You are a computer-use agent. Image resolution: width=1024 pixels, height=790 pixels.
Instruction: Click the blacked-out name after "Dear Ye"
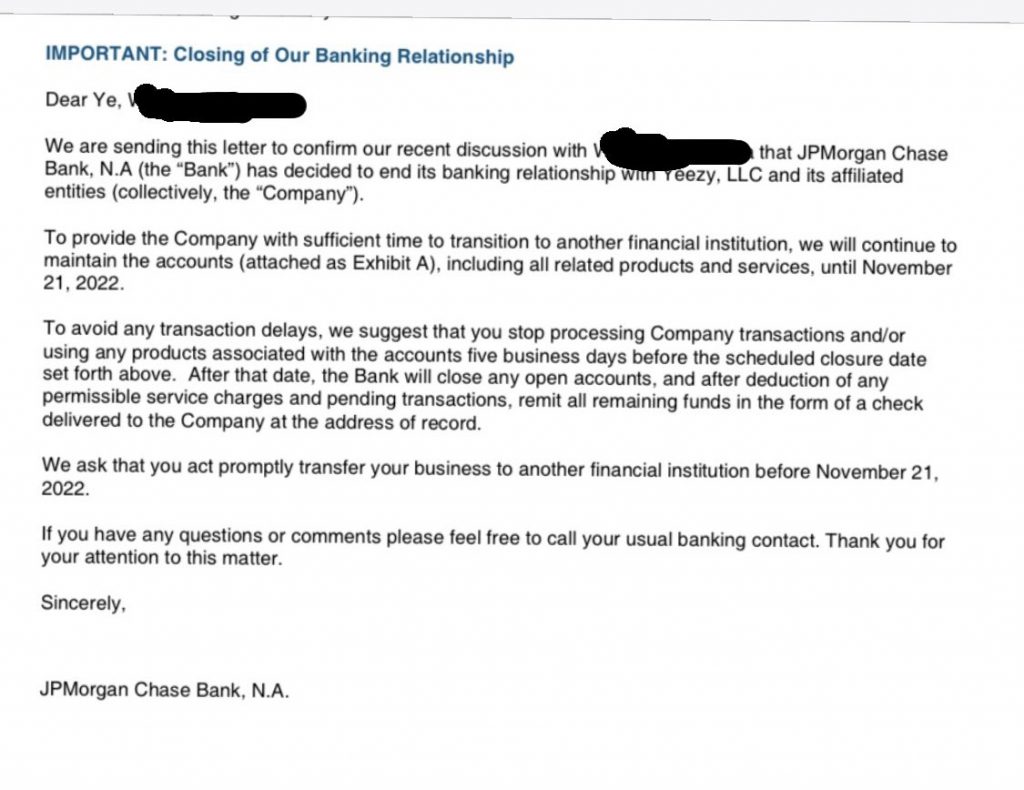(218, 102)
